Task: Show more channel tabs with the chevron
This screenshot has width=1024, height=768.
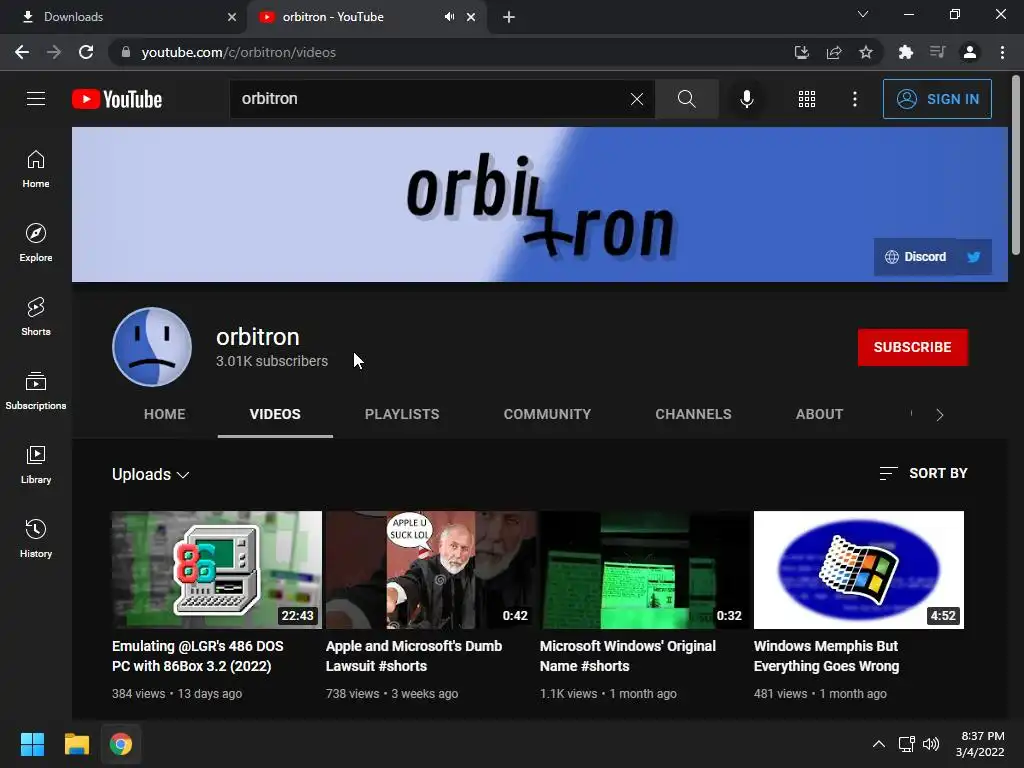Action: point(940,415)
